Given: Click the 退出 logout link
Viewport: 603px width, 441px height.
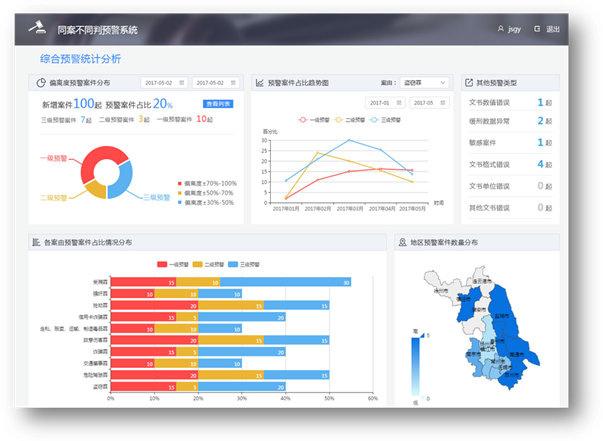Looking at the screenshot, I should 553,29.
